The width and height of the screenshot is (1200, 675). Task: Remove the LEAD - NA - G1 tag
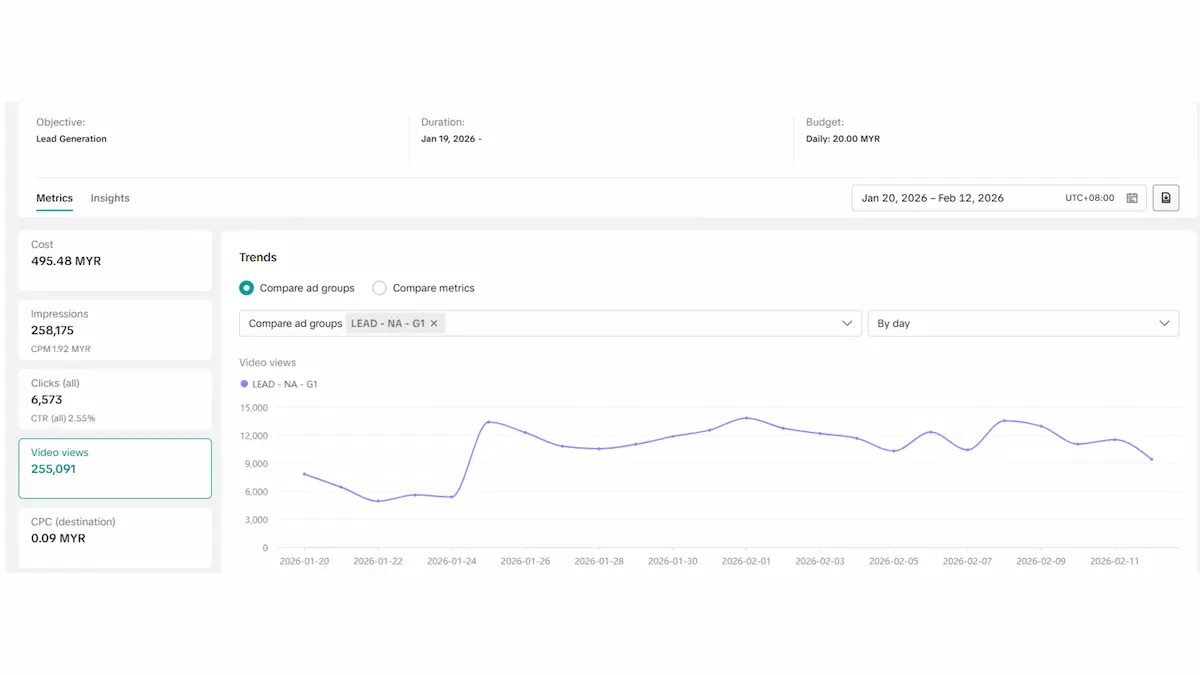point(434,324)
